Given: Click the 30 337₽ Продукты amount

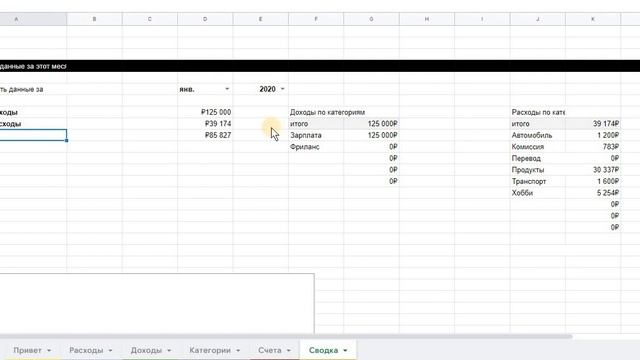Looking at the screenshot, I should coord(593,169).
